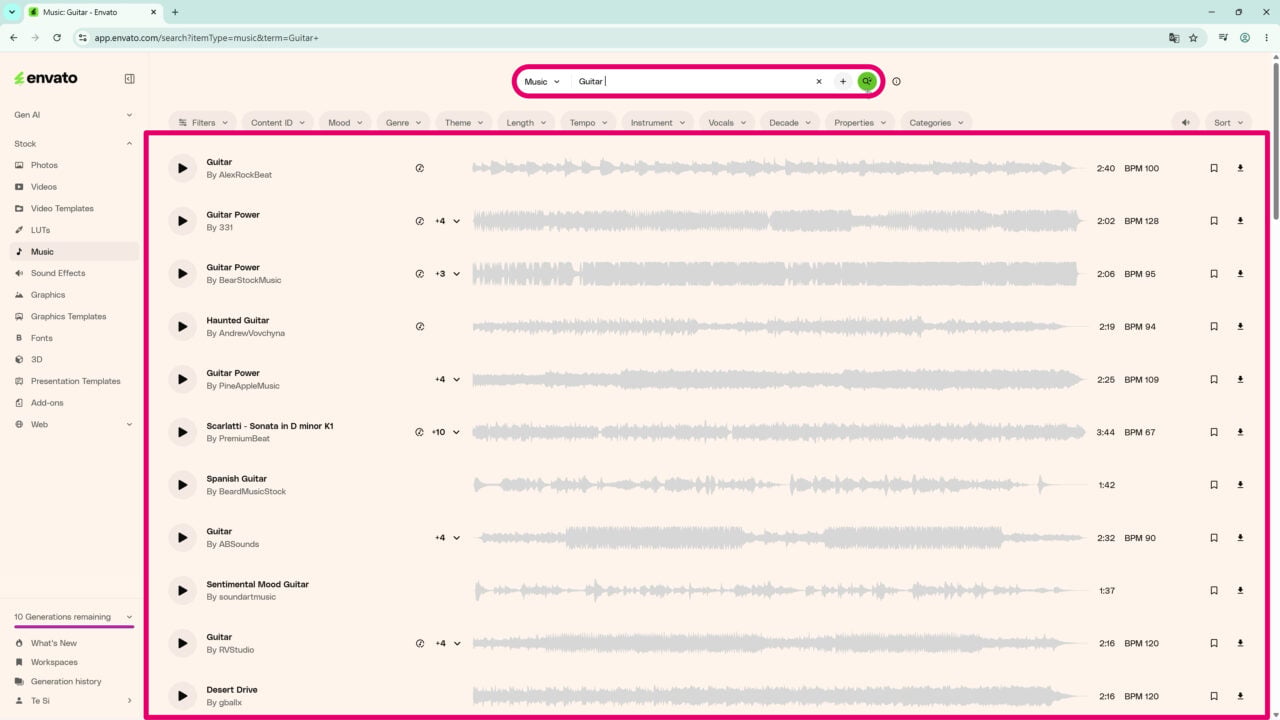Expand the Sort dropdown
The width and height of the screenshot is (1280, 720).
click(1228, 123)
